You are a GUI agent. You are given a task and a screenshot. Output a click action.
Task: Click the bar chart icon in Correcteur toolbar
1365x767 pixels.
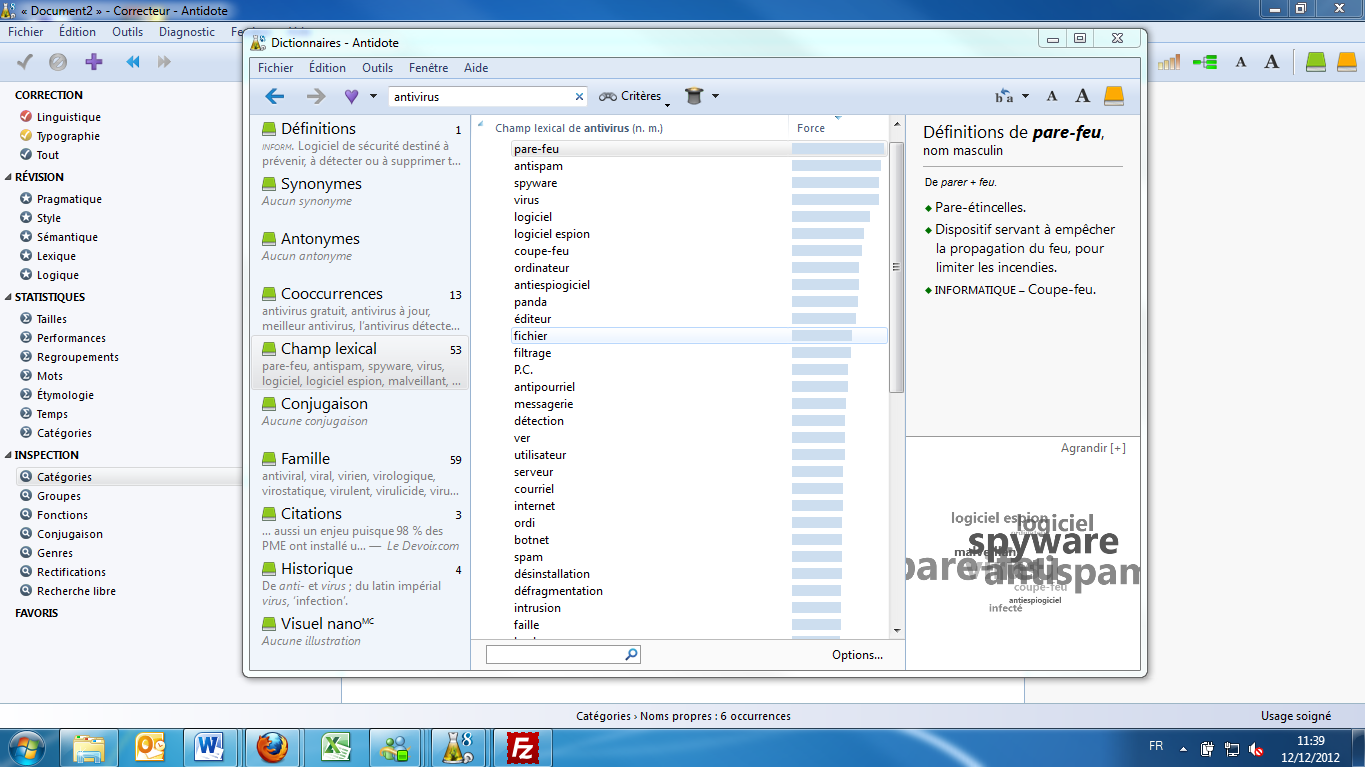pos(1168,62)
